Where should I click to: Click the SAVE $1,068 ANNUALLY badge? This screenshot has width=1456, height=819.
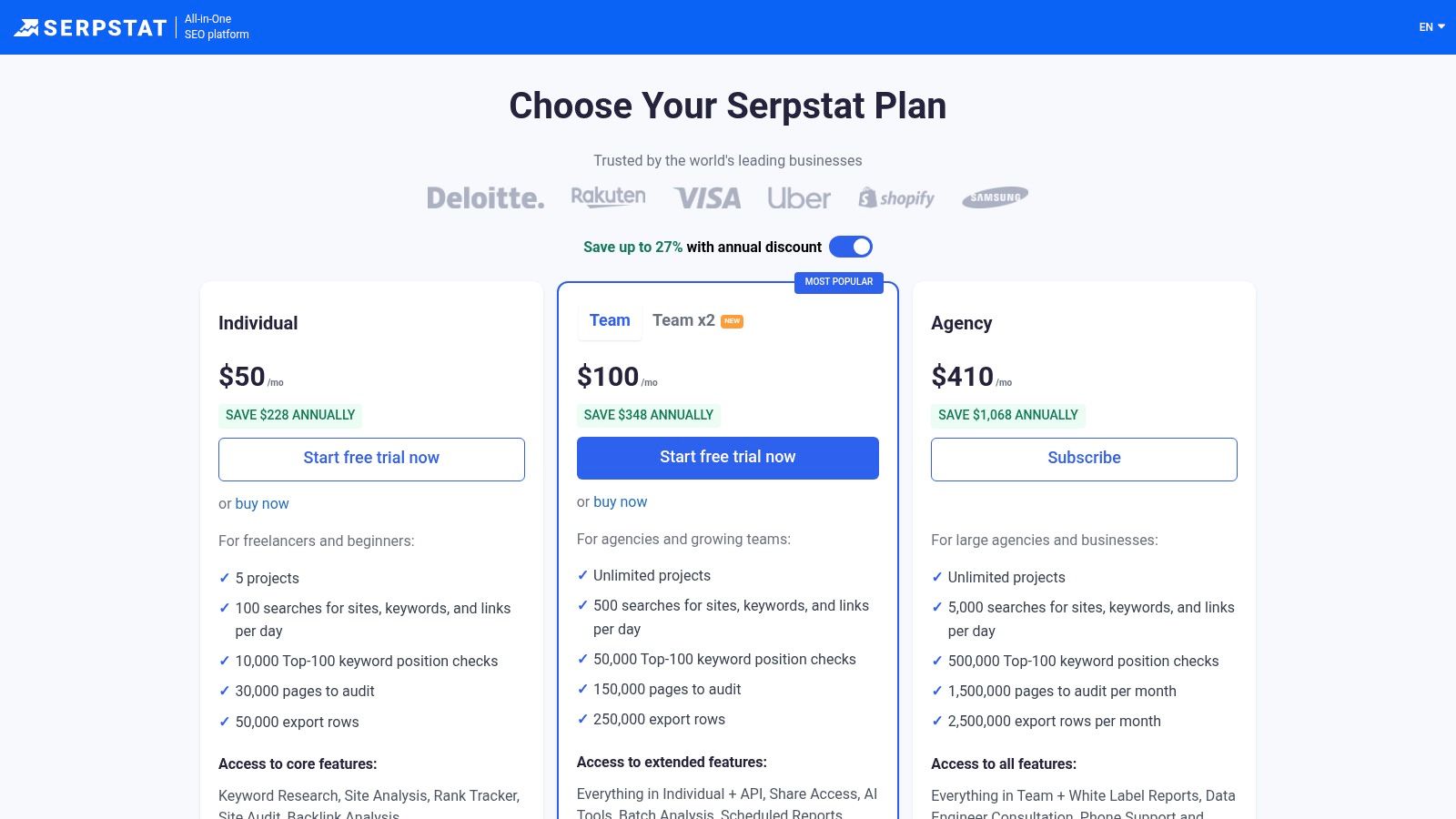(1007, 415)
